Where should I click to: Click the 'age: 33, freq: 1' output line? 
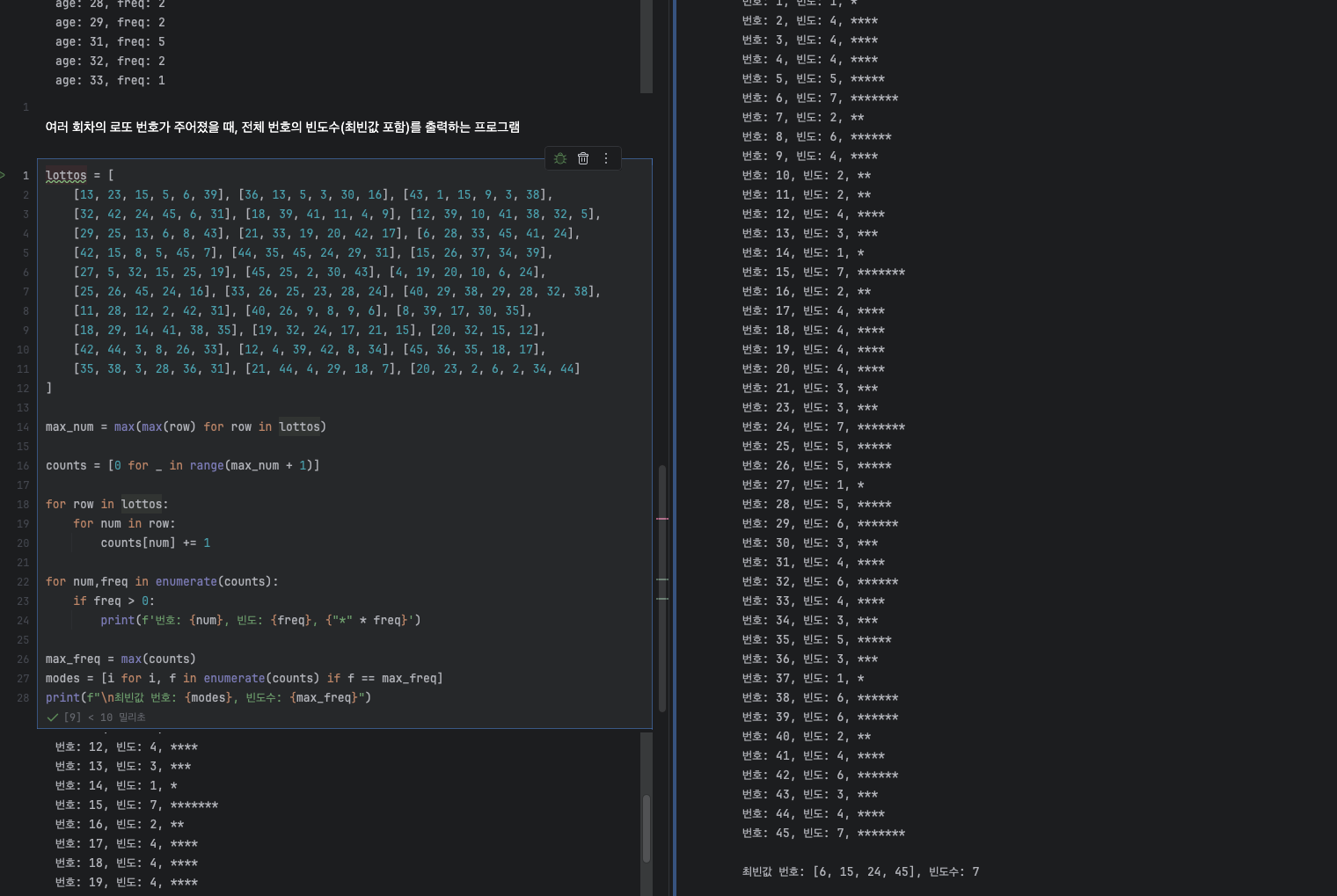click(x=110, y=80)
